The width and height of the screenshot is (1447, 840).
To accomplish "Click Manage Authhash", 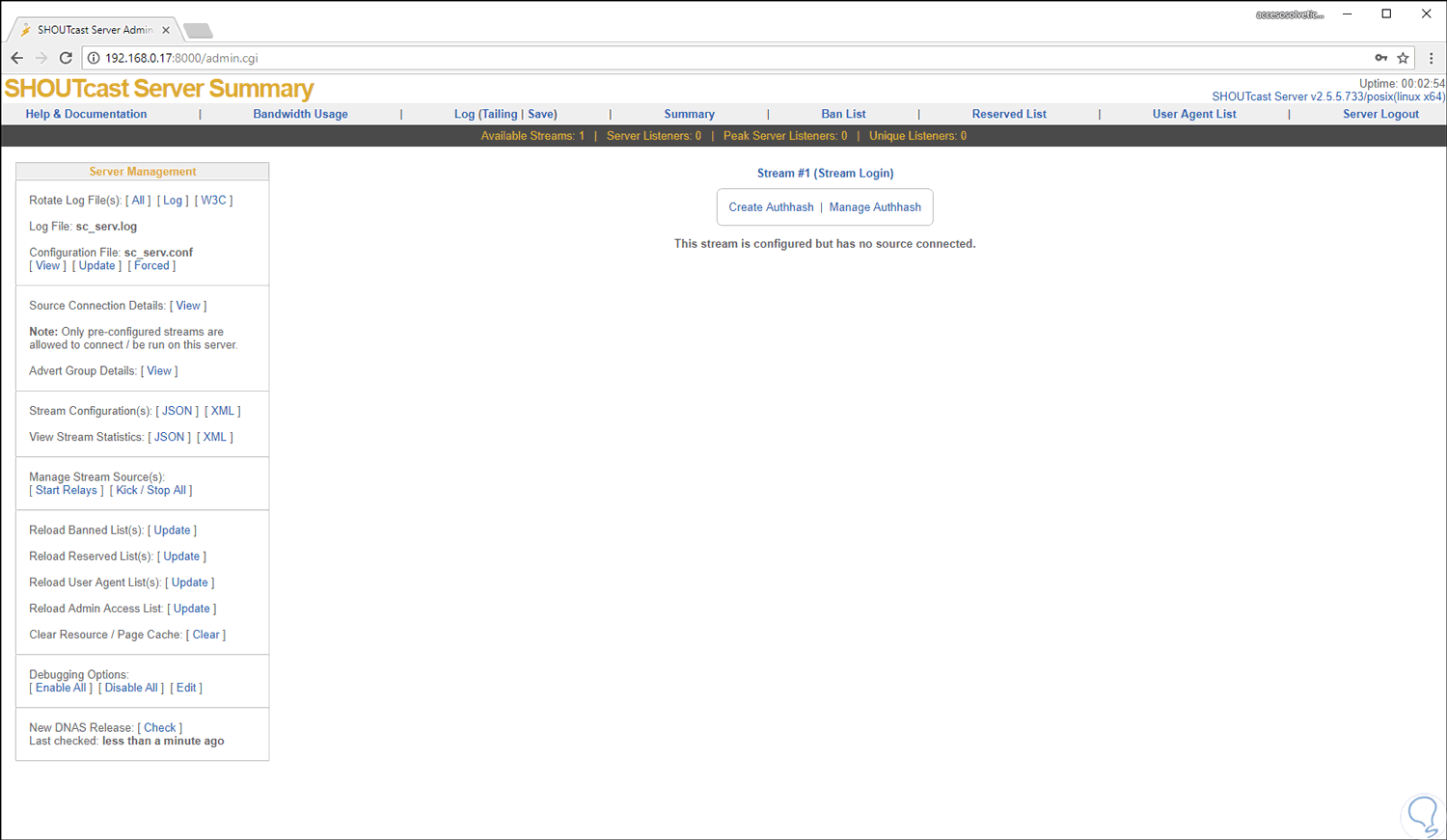I will coord(875,207).
